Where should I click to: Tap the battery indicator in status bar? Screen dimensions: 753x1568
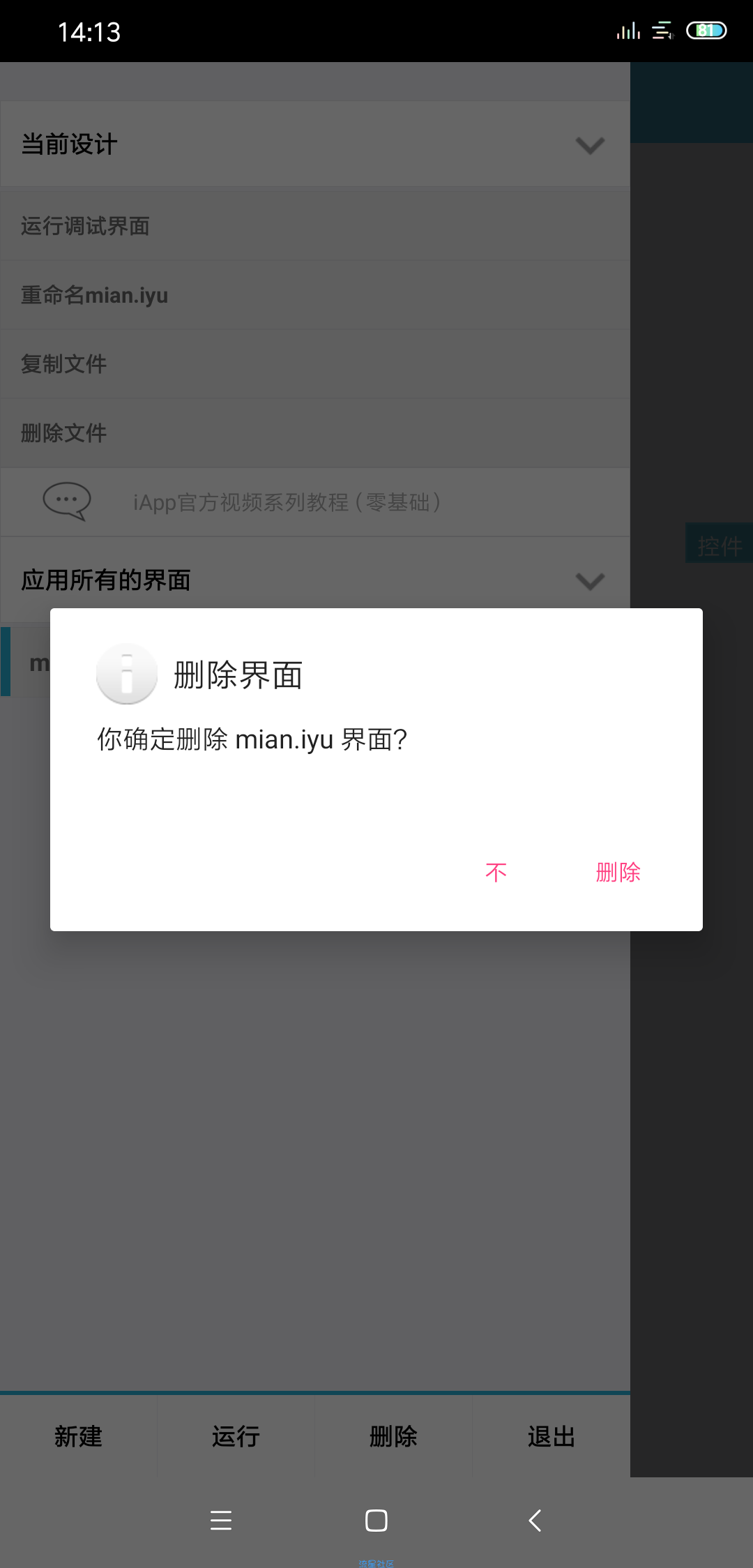click(x=706, y=31)
